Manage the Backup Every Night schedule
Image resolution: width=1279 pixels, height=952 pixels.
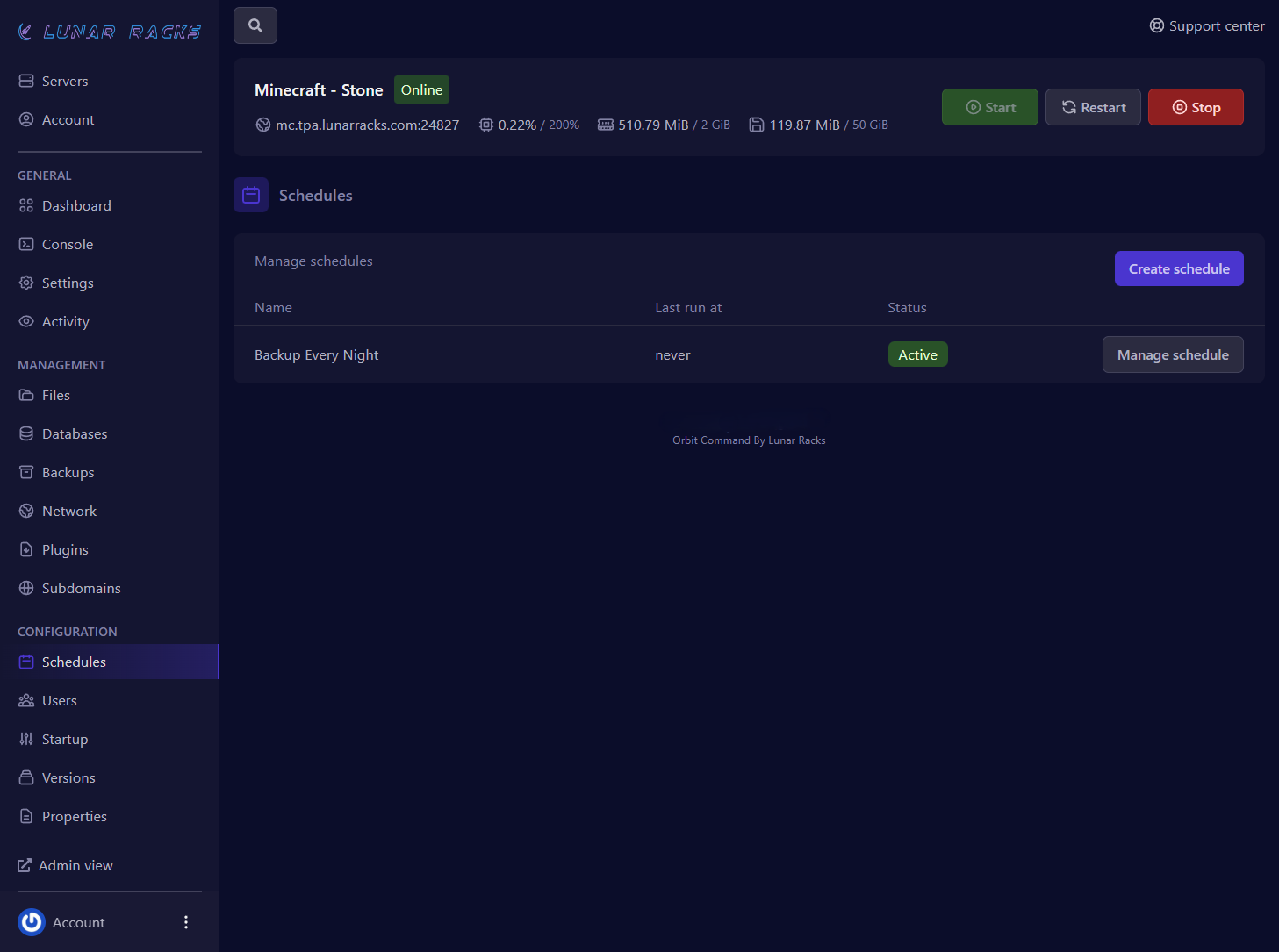click(1172, 354)
